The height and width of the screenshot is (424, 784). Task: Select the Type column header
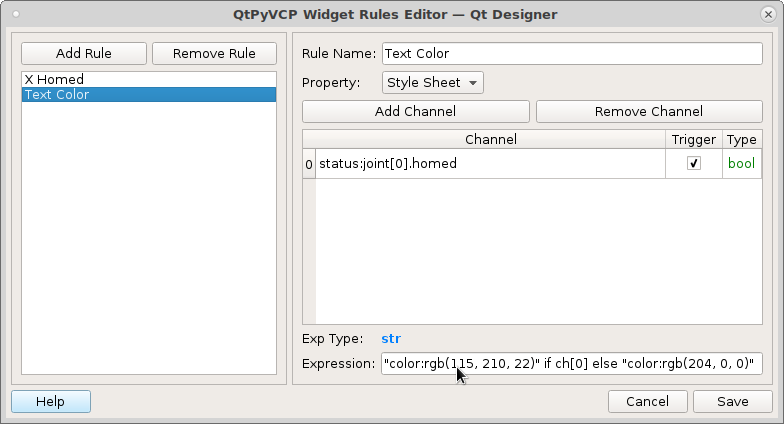pos(742,140)
